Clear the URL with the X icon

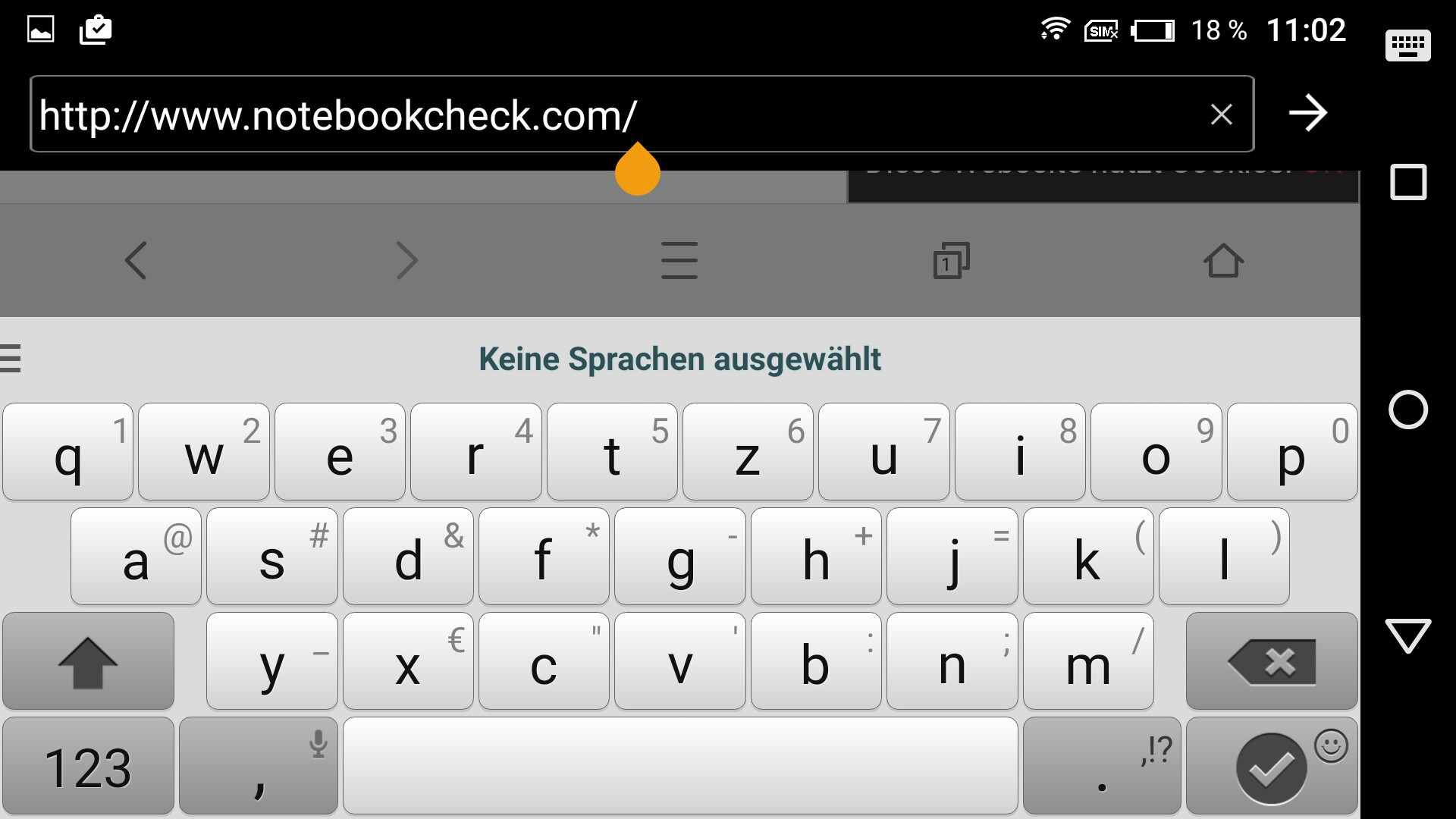1221,115
